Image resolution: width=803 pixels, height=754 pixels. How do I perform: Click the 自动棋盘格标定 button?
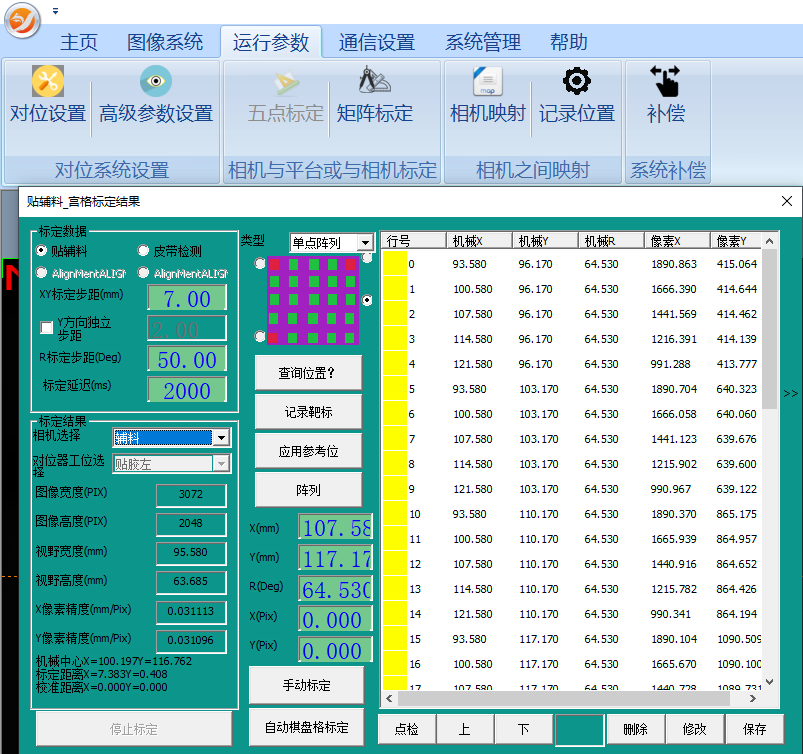click(x=305, y=727)
